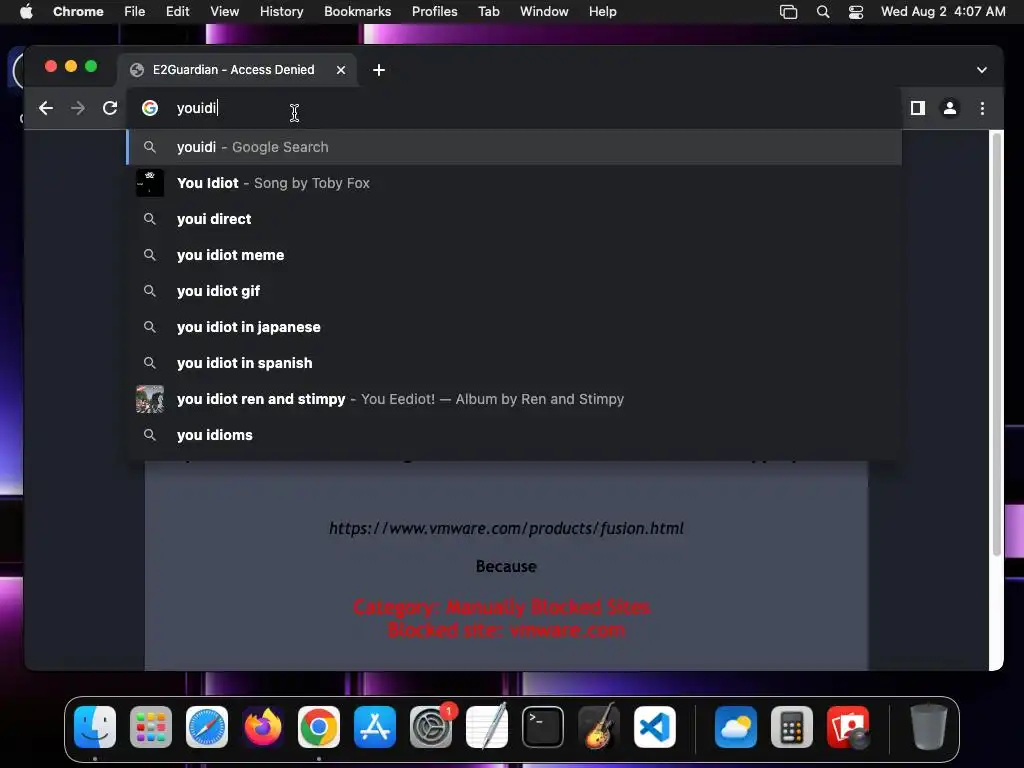Select the 'you idiot in spanish' suggestion
This screenshot has width=1024, height=768.
click(x=515, y=362)
